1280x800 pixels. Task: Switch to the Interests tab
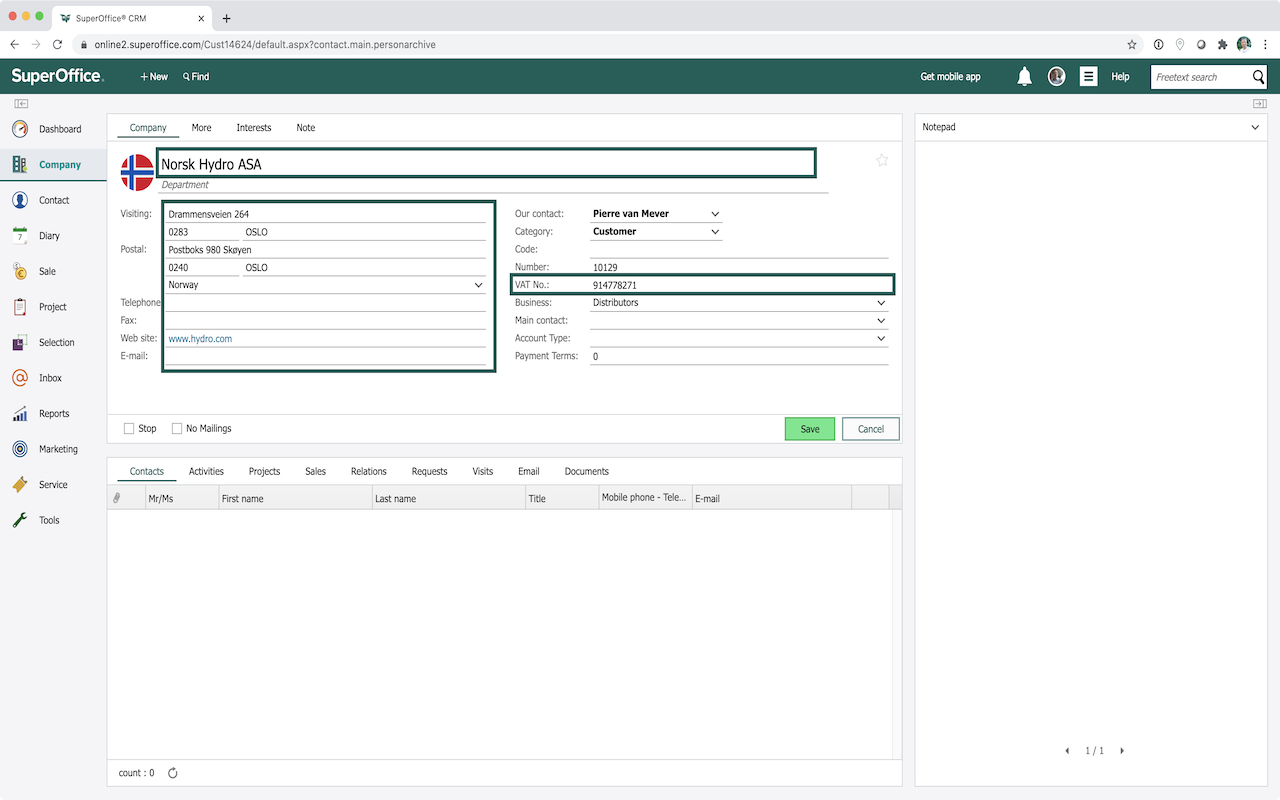[x=254, y=128]
